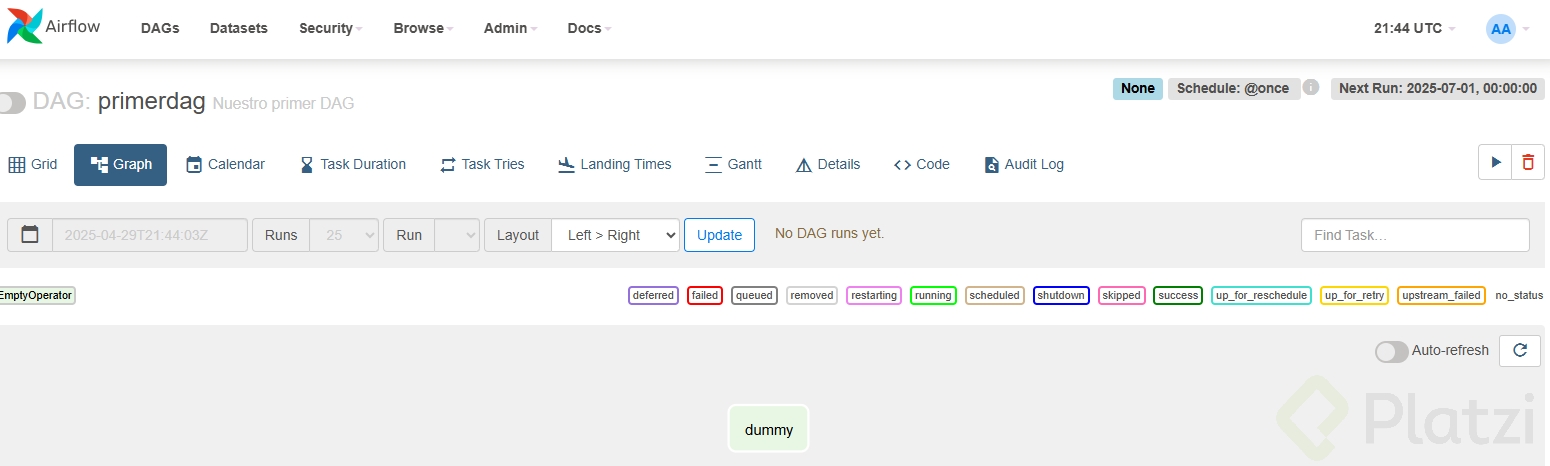
Task: Open the Runs count dropdown
Action: [x=344, y=235]
